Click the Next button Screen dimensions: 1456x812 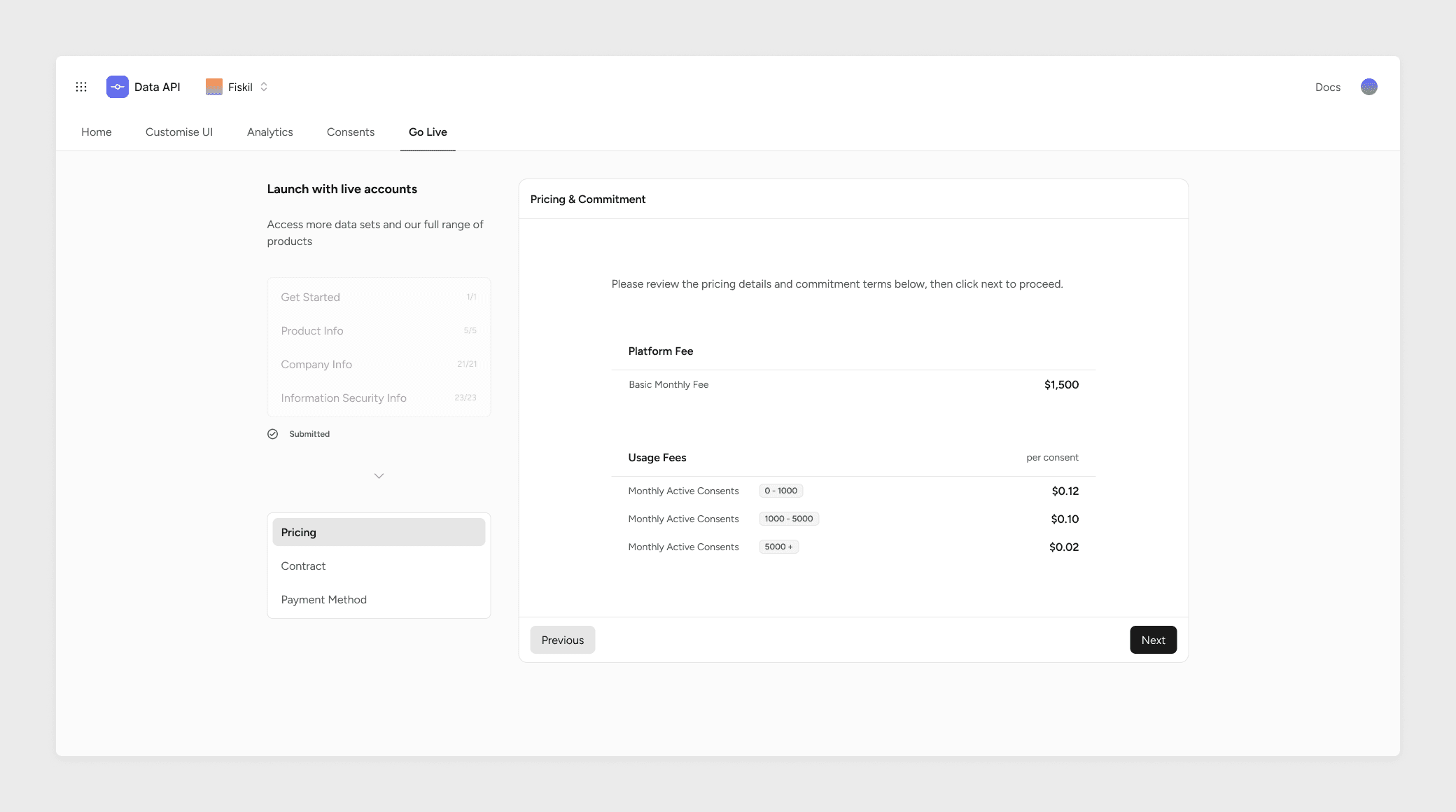[1153, 640]
